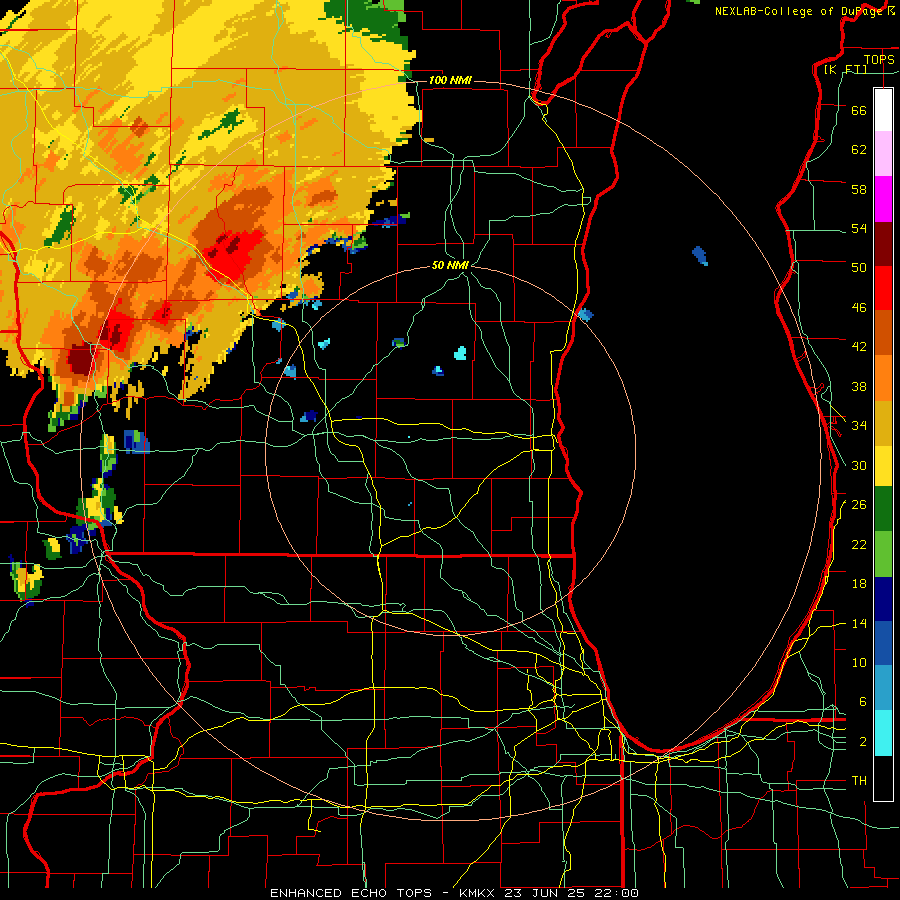Viewport: 900px width, 900px height.
Task: Click the bright red legend swatch
Action: tap(883, 288)
